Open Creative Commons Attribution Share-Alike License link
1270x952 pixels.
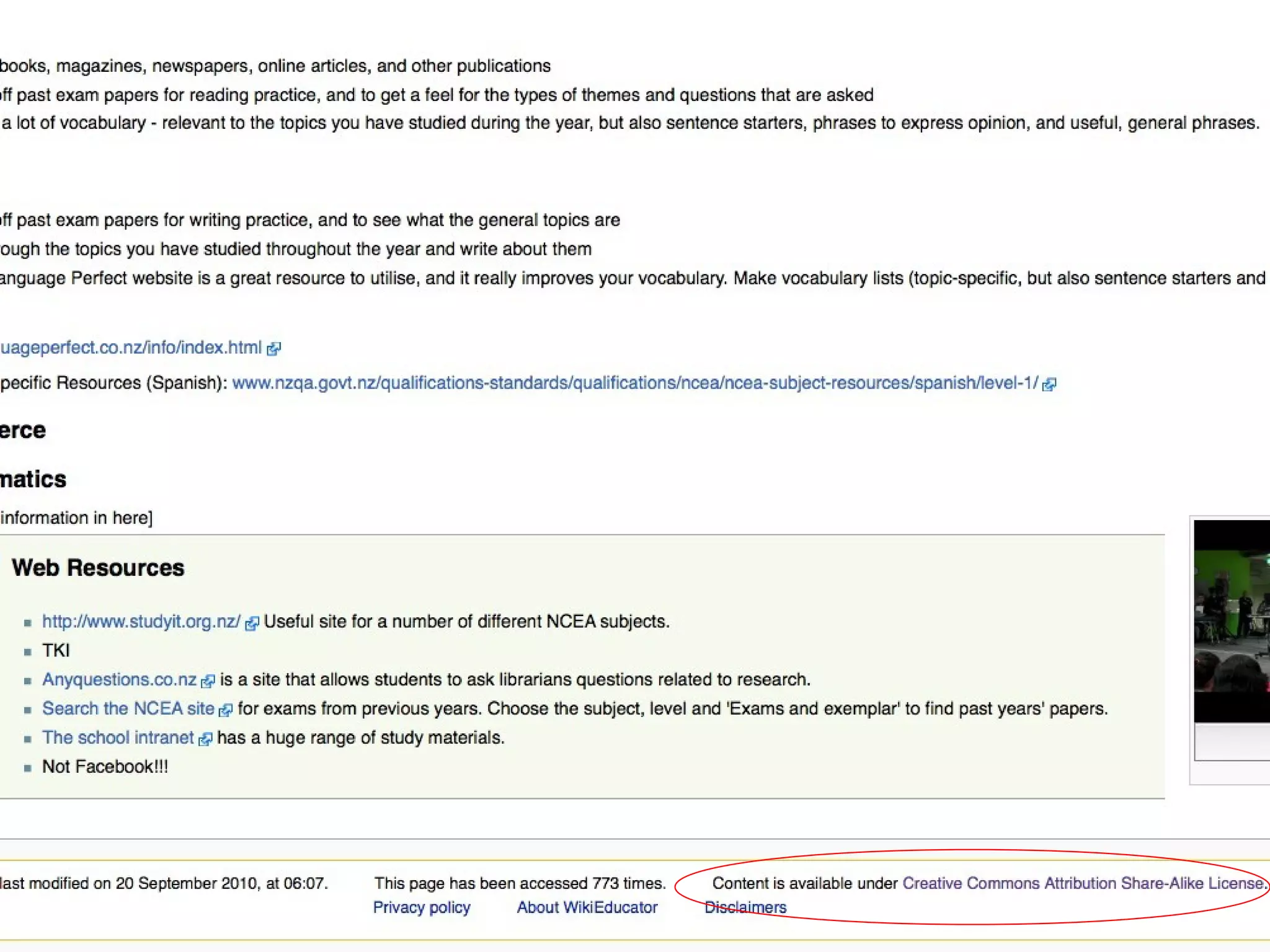(1083, 883)
